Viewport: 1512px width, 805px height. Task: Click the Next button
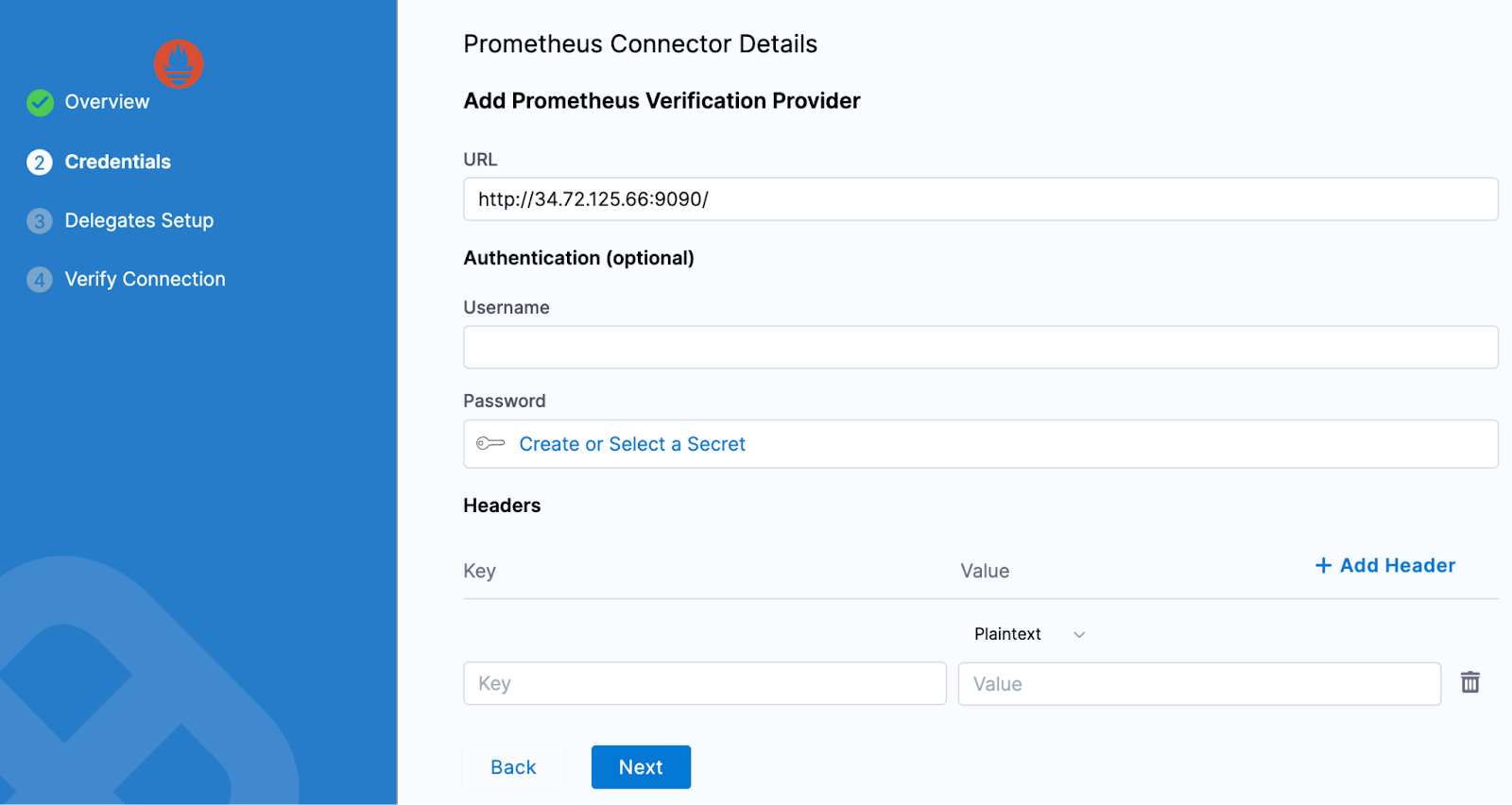coord(641,767)
